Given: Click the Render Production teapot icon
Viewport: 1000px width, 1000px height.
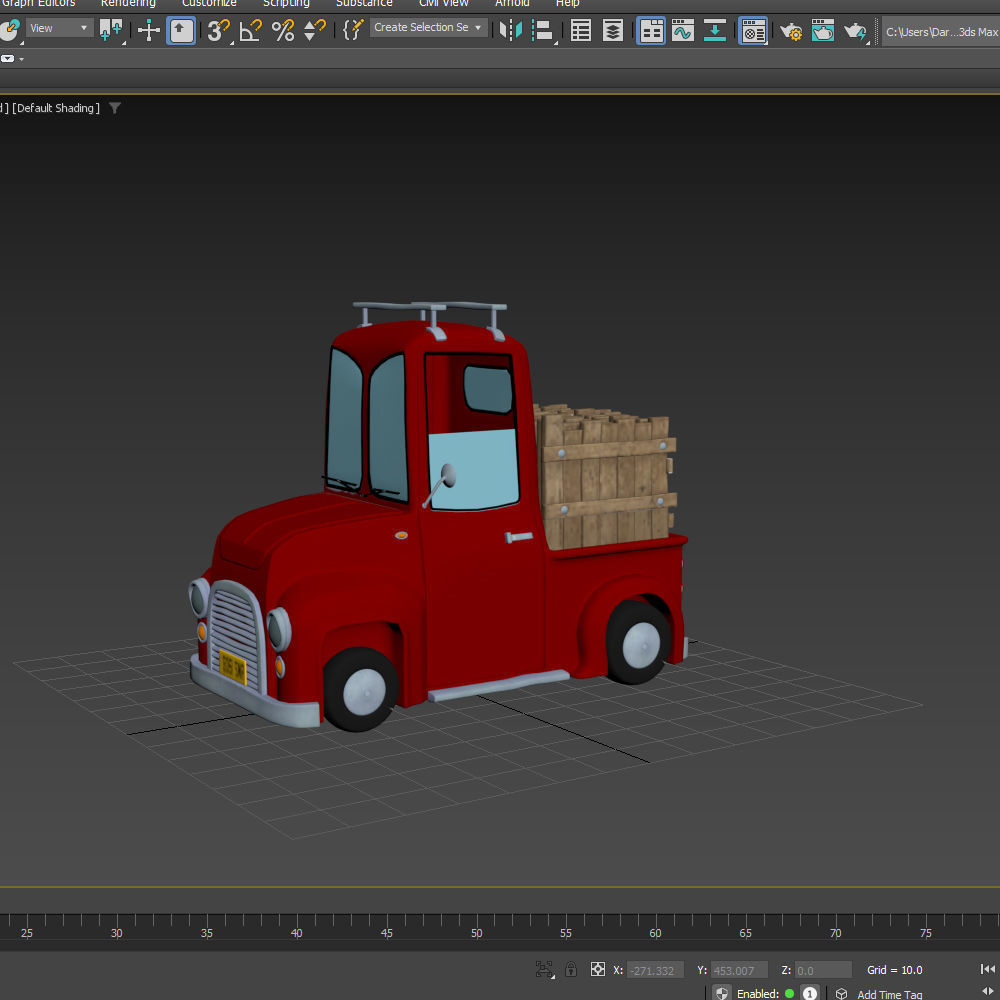Looking at the screenshot, I should click(855, 31).
